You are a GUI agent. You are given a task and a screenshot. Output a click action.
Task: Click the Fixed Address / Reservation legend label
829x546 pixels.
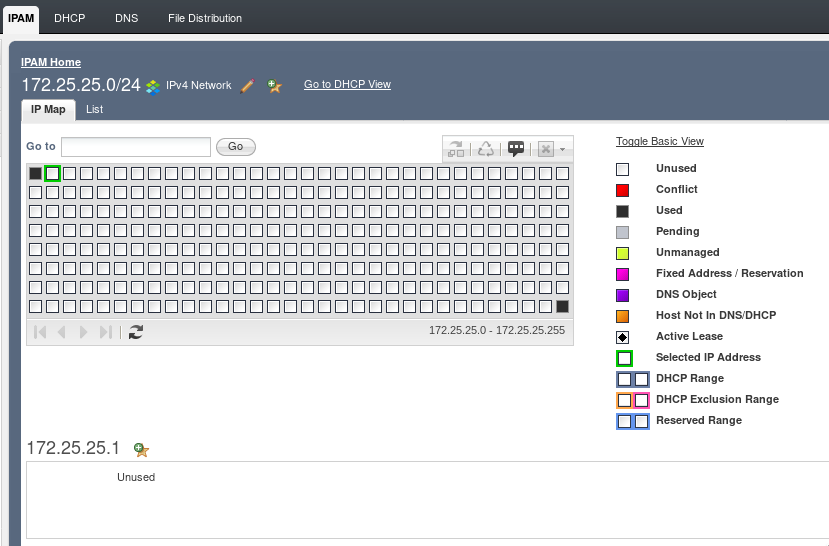[x=730, y=273]
